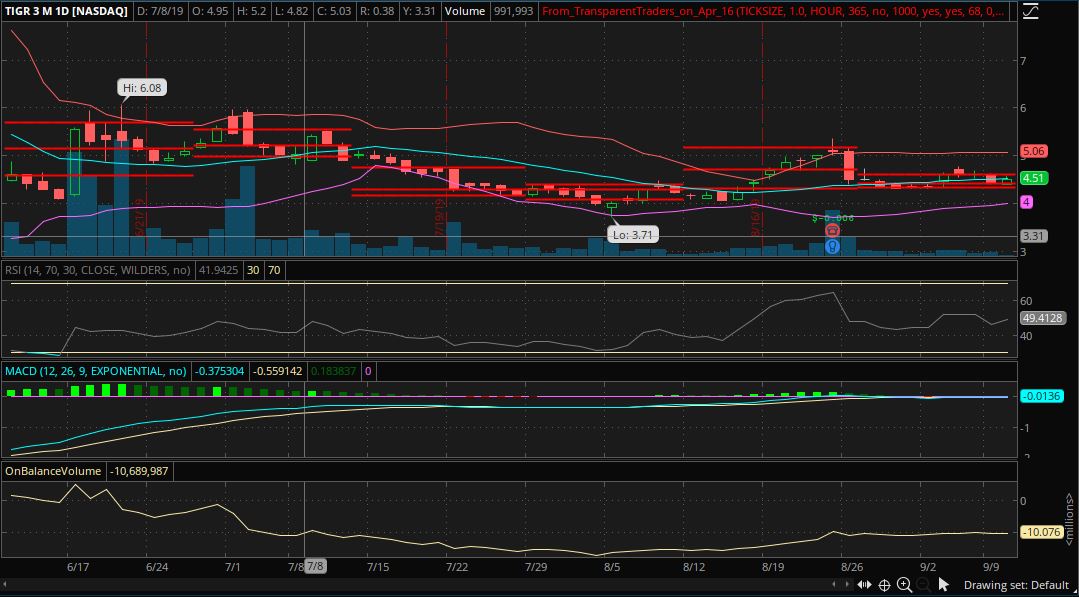Click the blue conference call bulb icon

tap(832, 246)
